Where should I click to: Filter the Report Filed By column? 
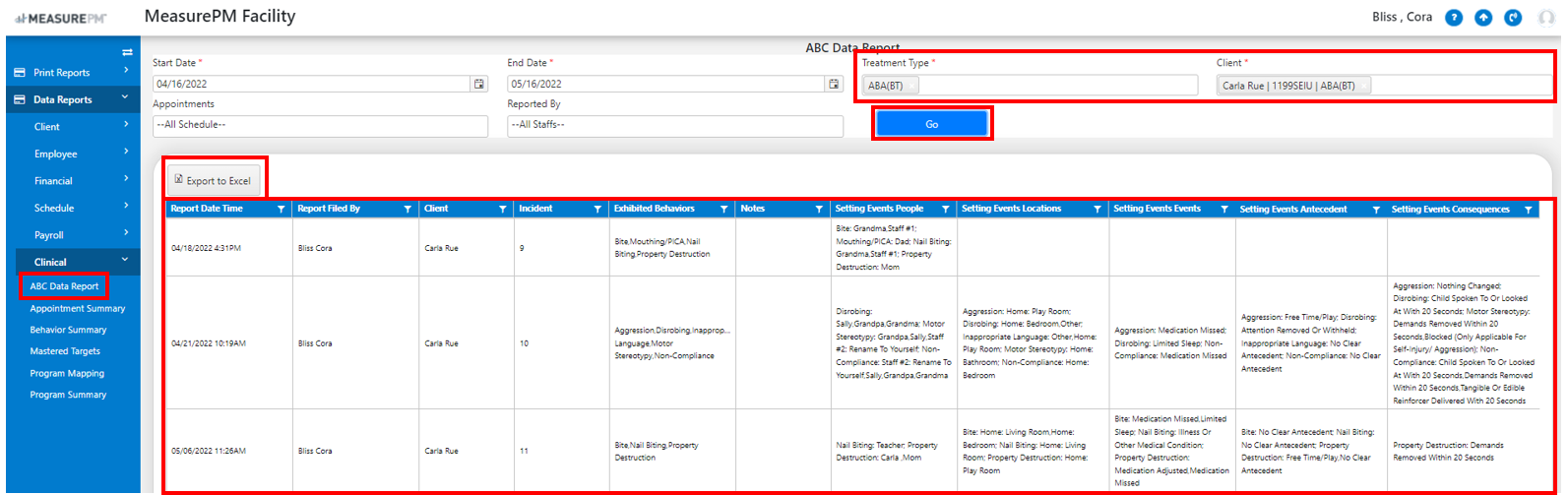click(x=408, y=210)
